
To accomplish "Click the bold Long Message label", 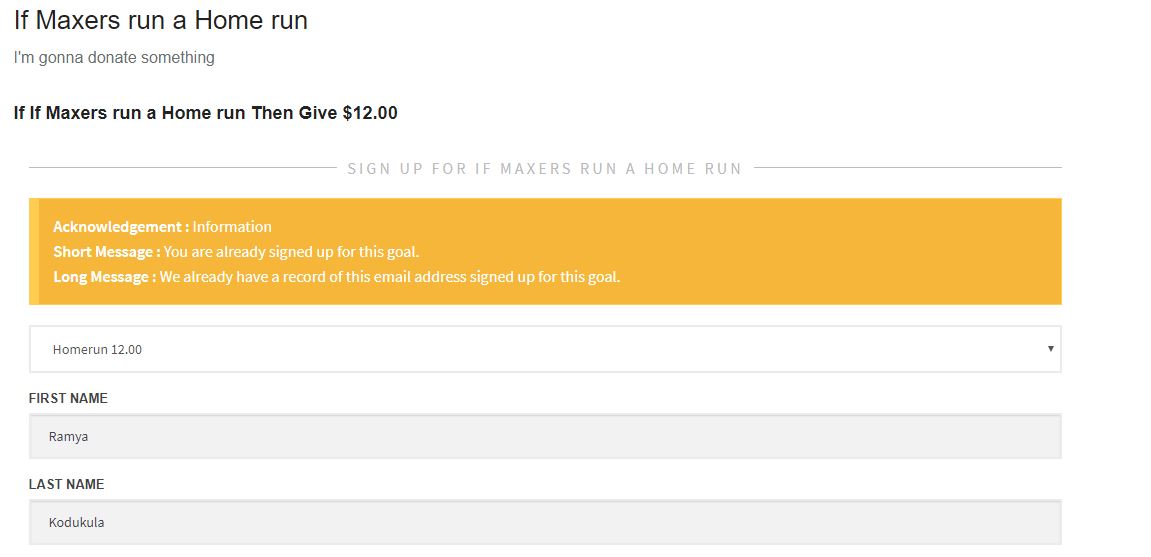I will (105, 277).
